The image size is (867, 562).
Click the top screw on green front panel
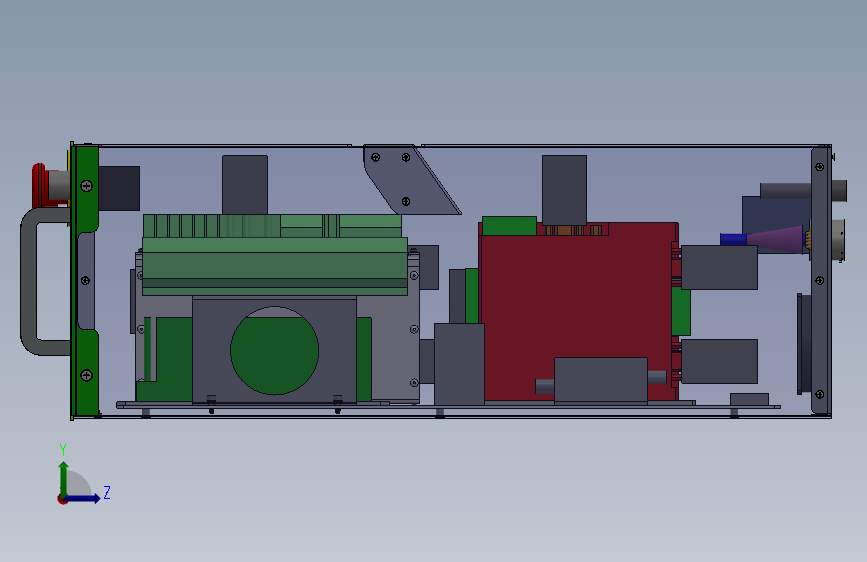(x=86, y=186)
